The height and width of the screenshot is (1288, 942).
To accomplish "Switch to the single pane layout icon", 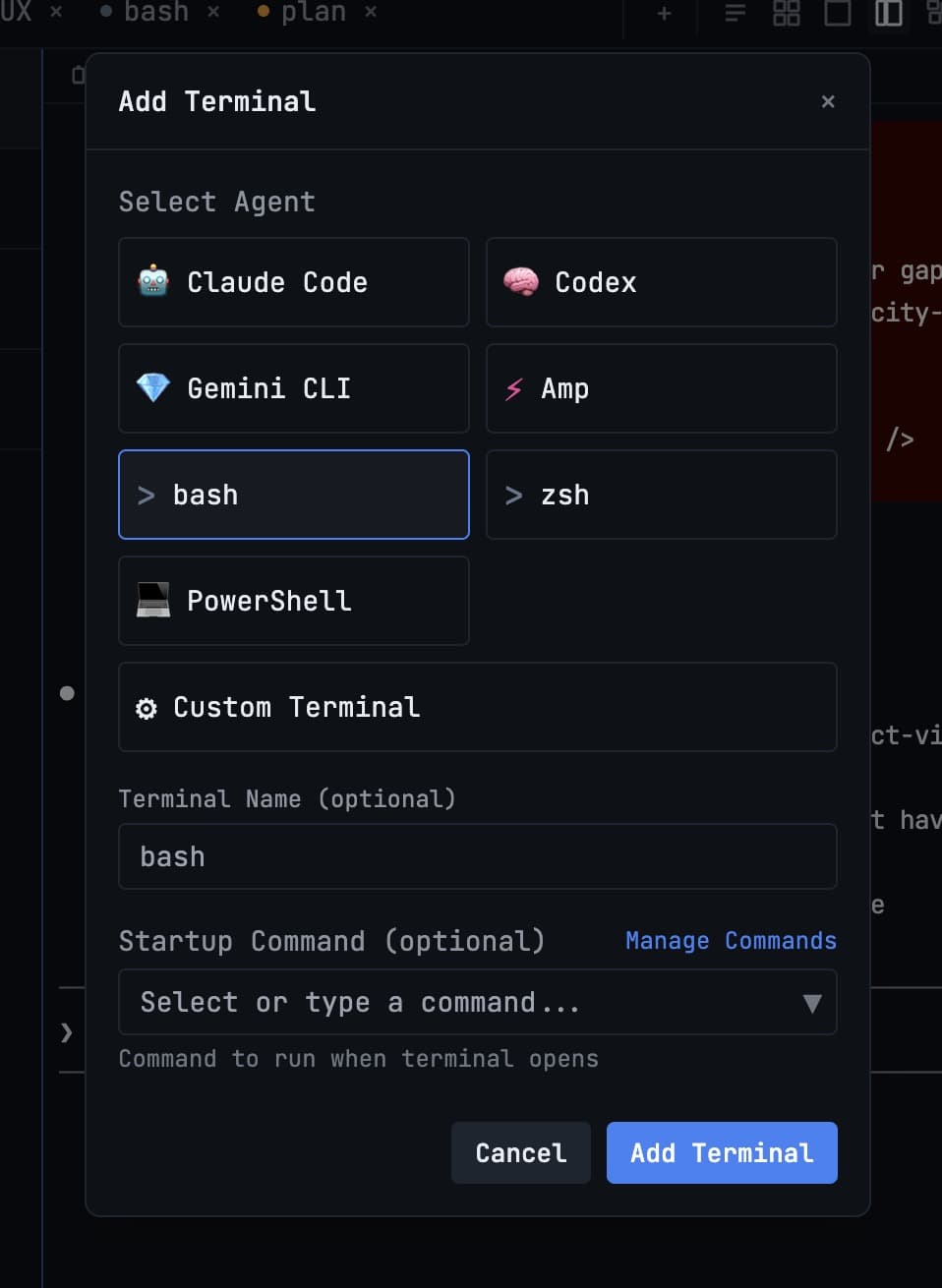I will pos(838,14).
